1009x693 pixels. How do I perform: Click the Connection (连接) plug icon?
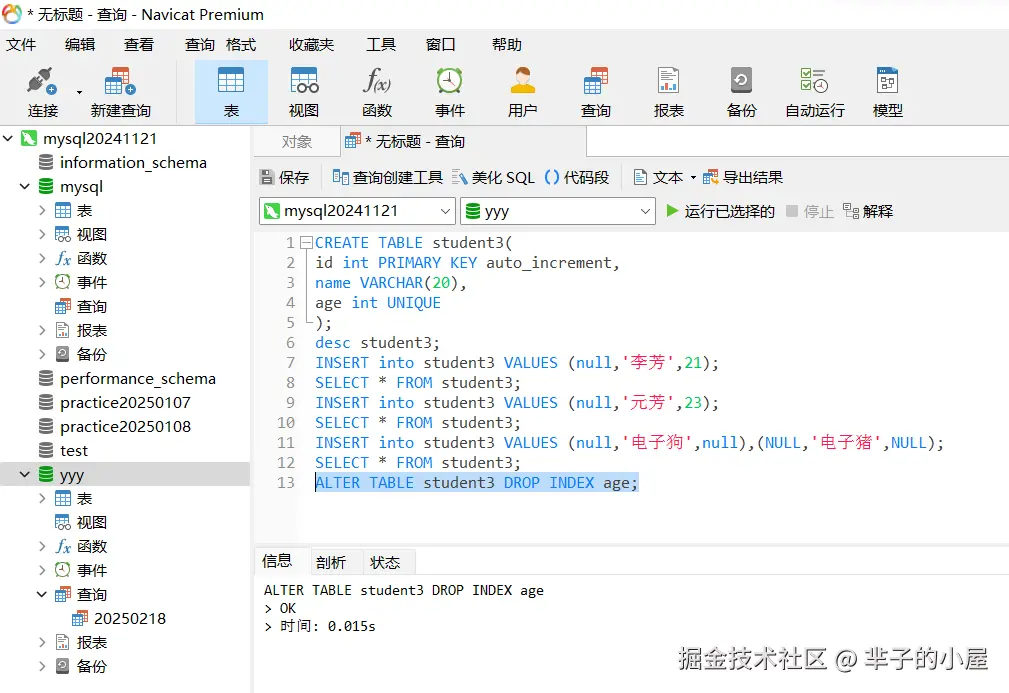point(42,82)
